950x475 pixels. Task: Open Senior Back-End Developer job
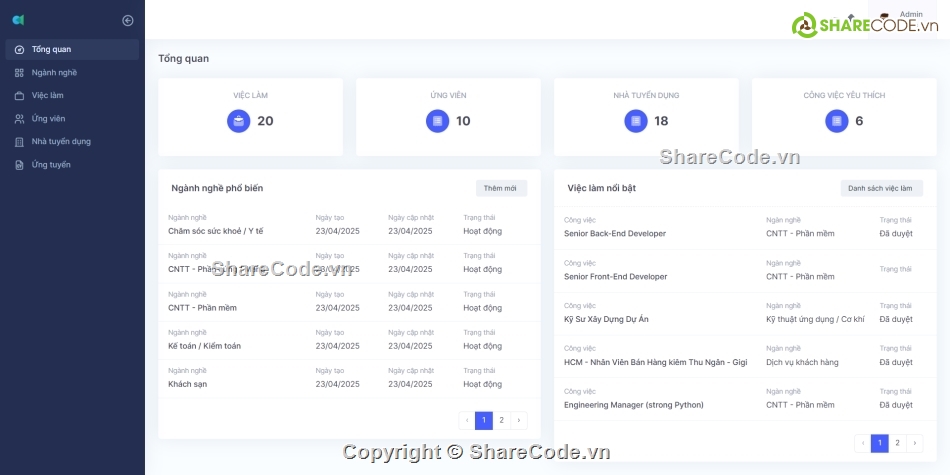click(615, 234)
